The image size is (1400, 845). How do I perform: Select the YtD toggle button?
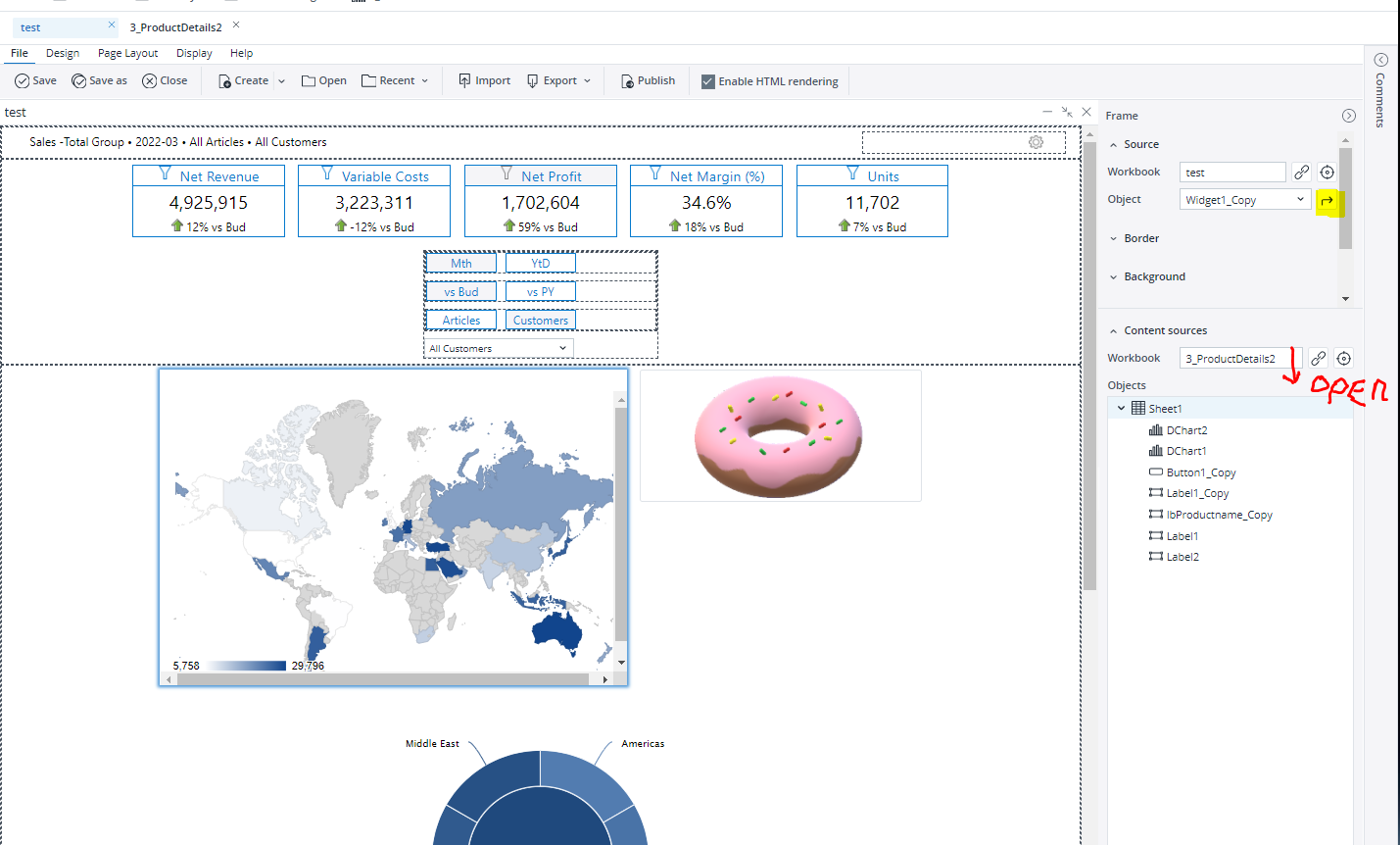540,264
